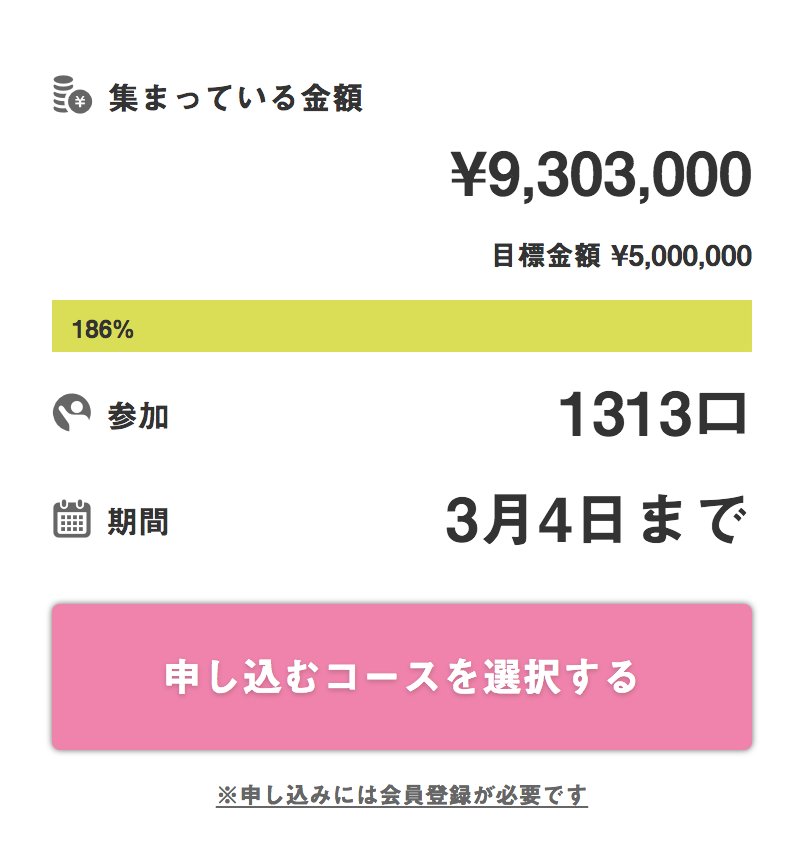Click the yen coin stack icon
The image size is (794, 844).
point(71,96)
